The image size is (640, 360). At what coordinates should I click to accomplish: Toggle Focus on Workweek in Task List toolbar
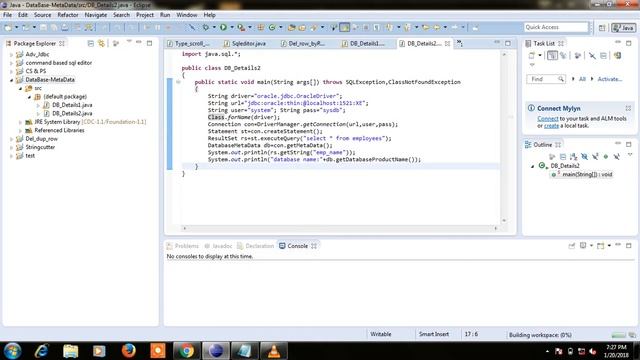pyautogui.click(x=577, y=56)
